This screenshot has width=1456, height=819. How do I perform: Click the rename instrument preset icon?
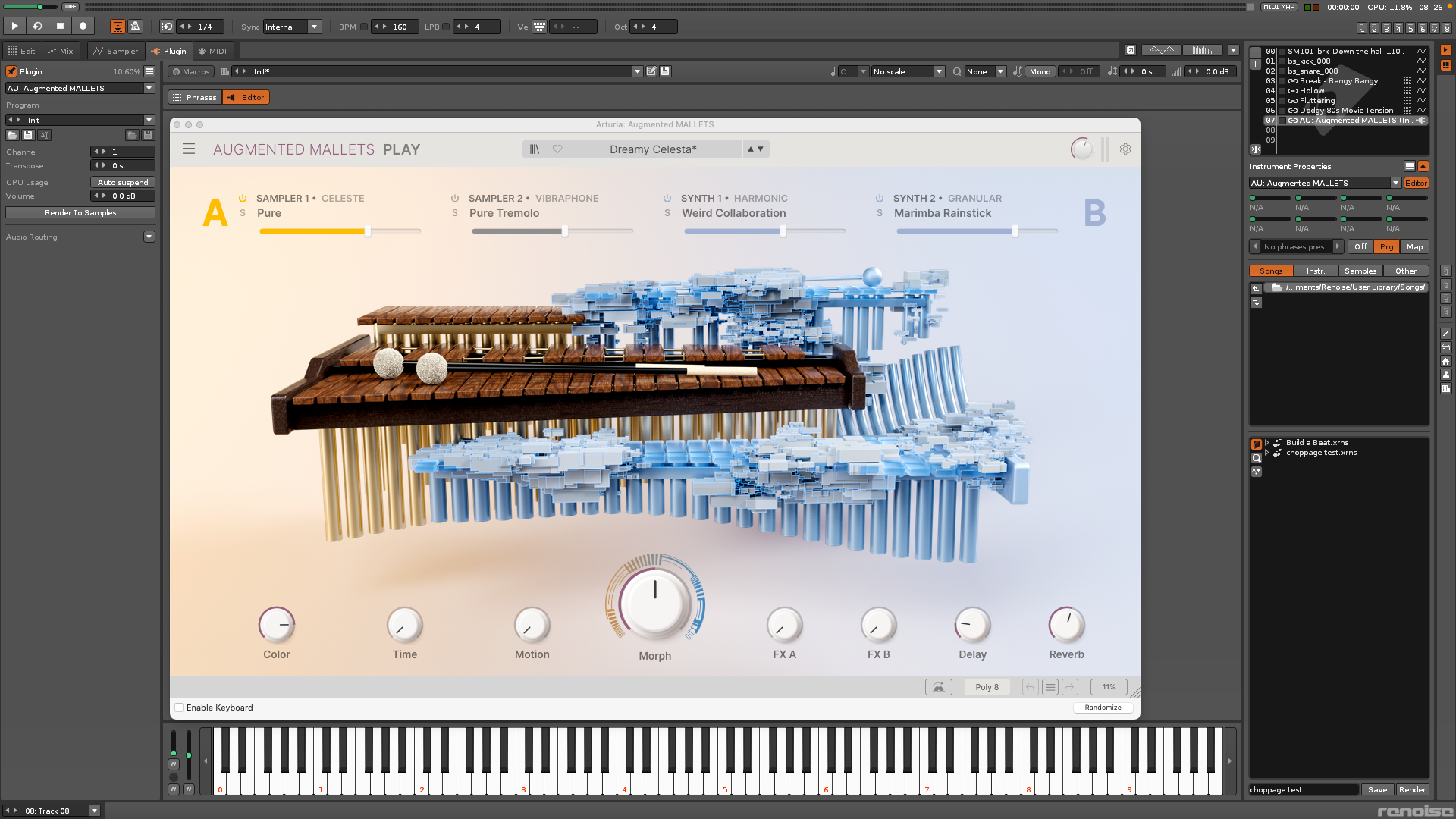[651, 71]
